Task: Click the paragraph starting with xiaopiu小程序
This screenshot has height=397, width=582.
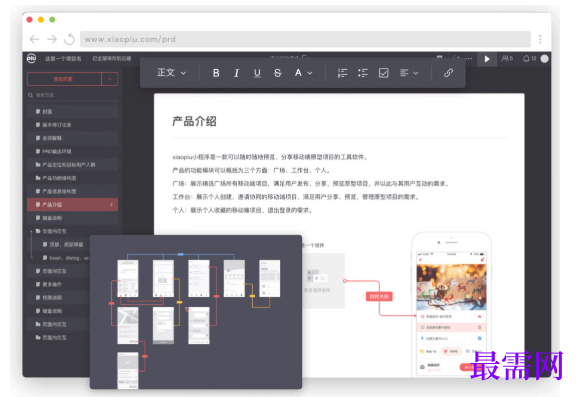Action: point(270,157)
